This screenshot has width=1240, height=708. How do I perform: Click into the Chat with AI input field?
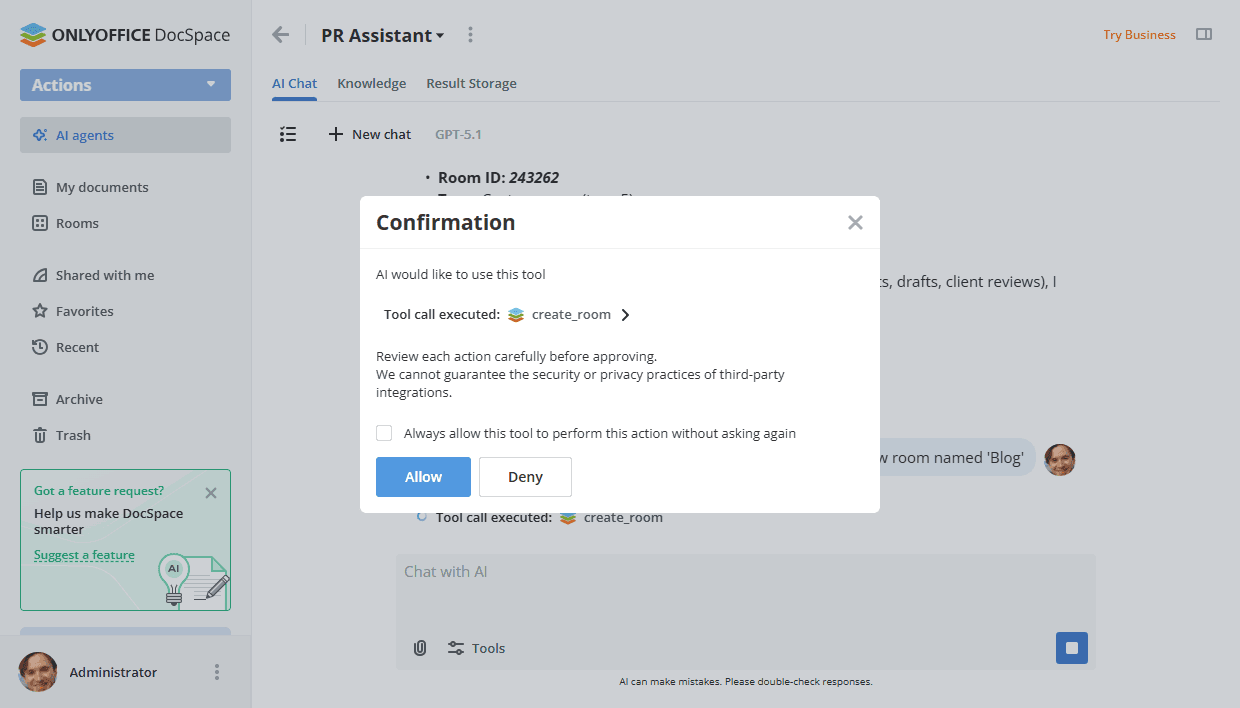tap(745, 590)
